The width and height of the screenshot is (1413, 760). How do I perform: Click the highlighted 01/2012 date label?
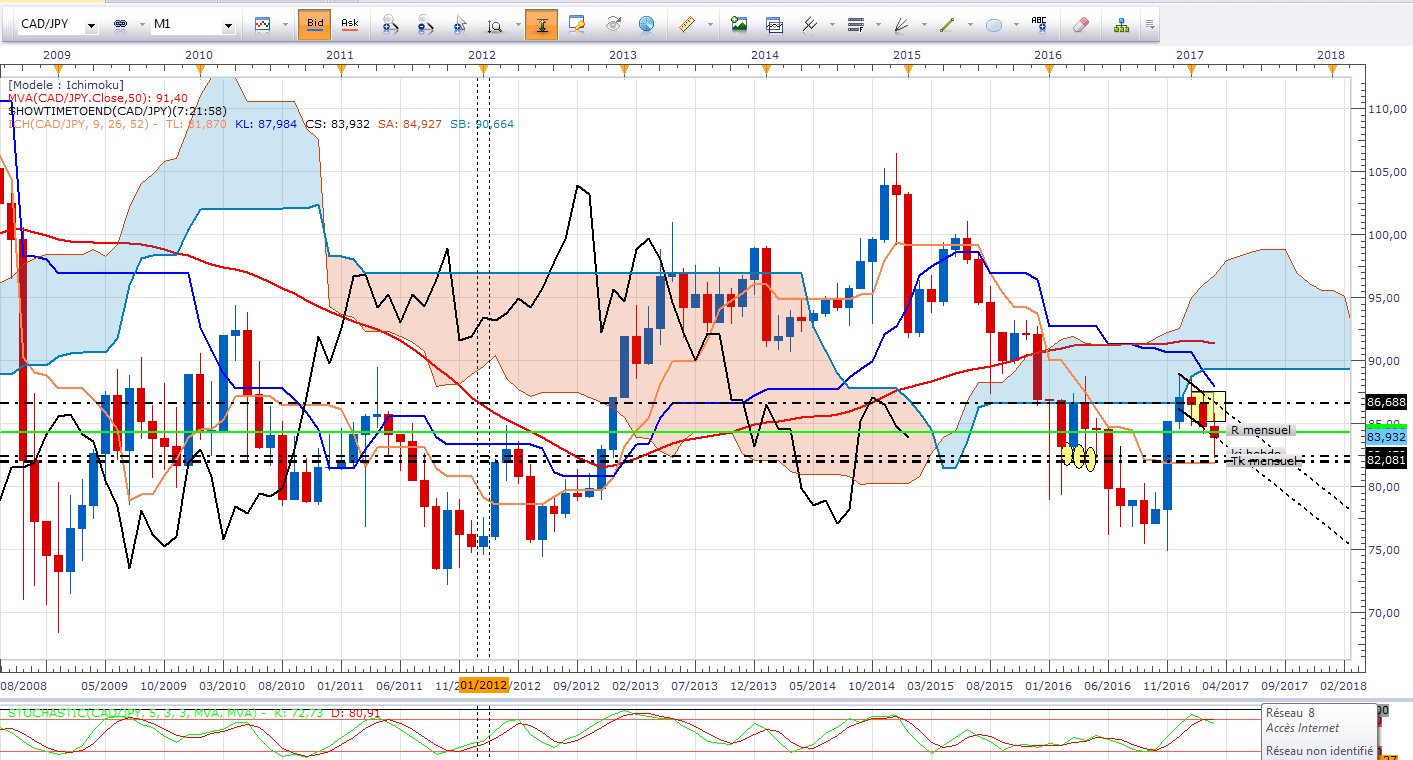pyautogui.click(x=485, y=685)
